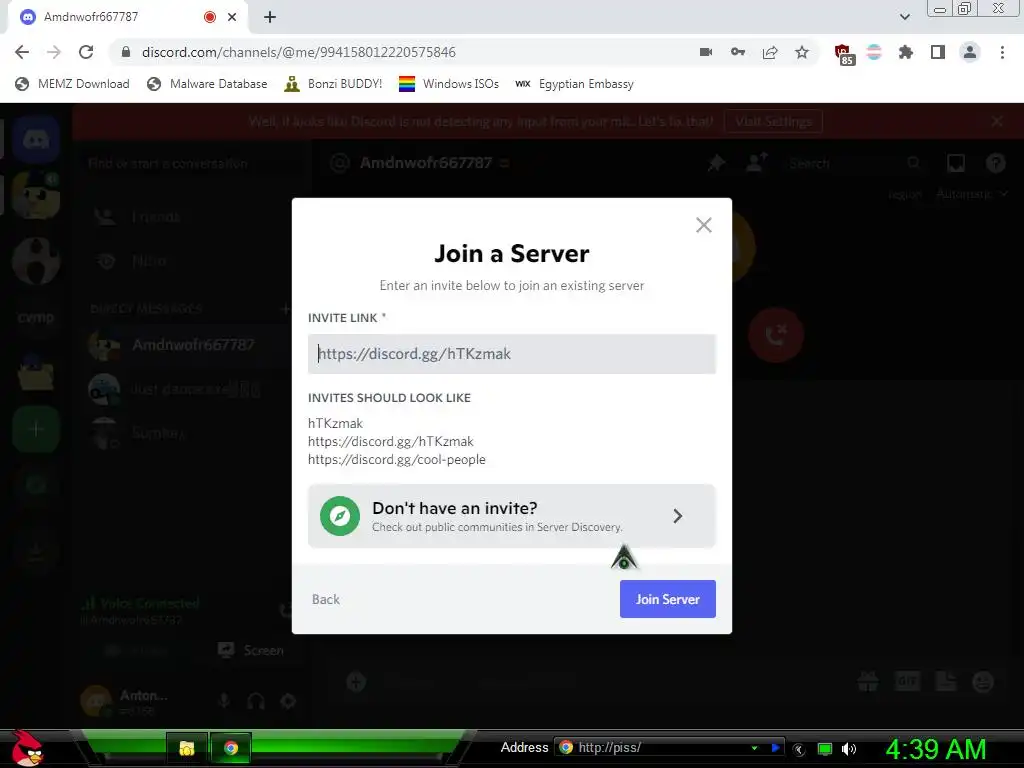Screen dimensions: 1024x768
Task: Click the share page icon
Action: pos(770,52)
